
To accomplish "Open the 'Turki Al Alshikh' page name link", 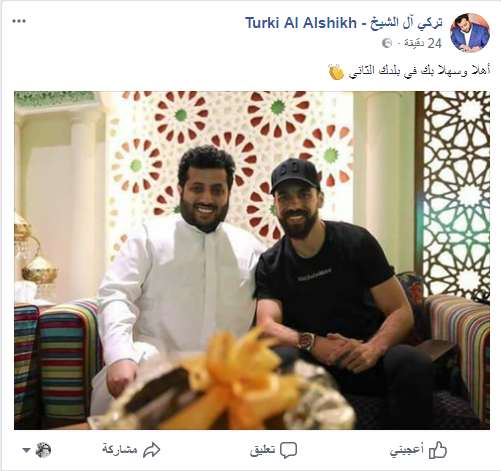I will coord(301,23).
